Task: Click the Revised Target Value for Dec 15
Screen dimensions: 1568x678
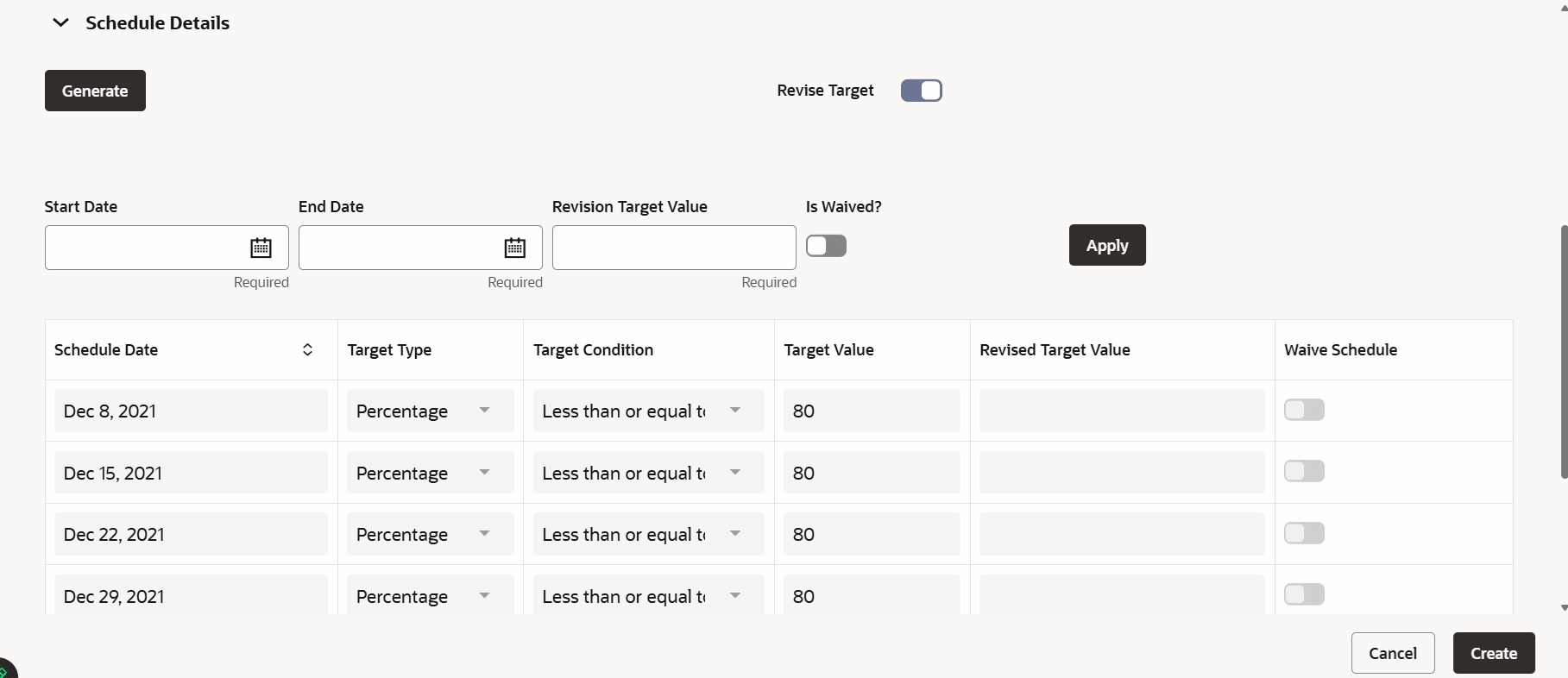Action: point(1121,473)
